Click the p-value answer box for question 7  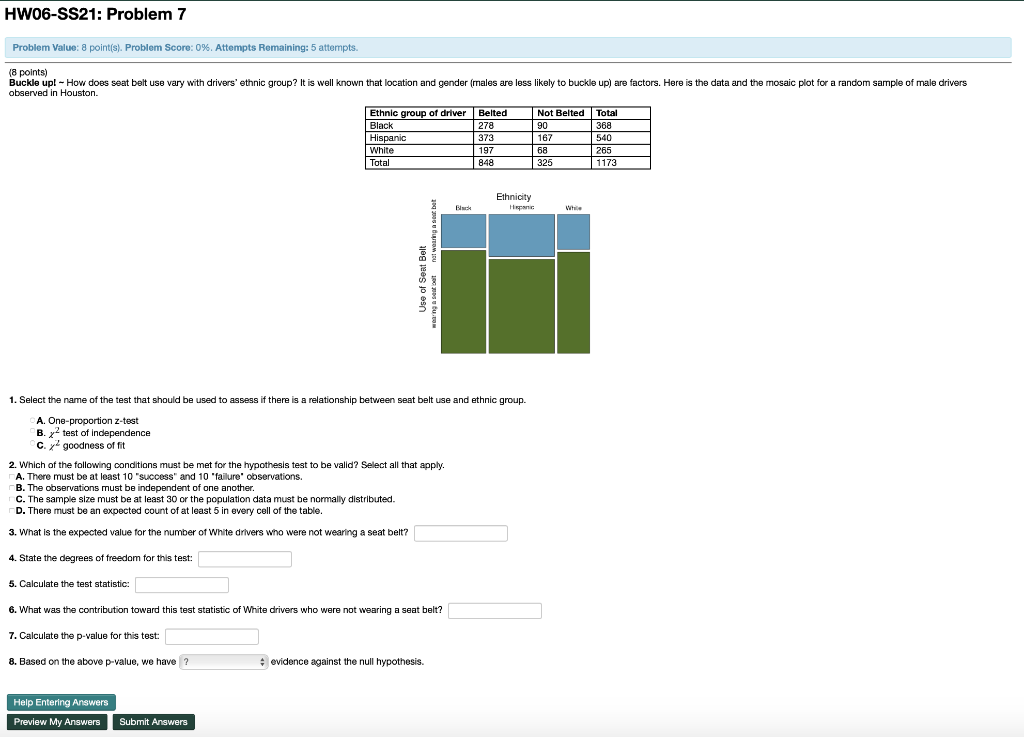(x=211, y=636)
